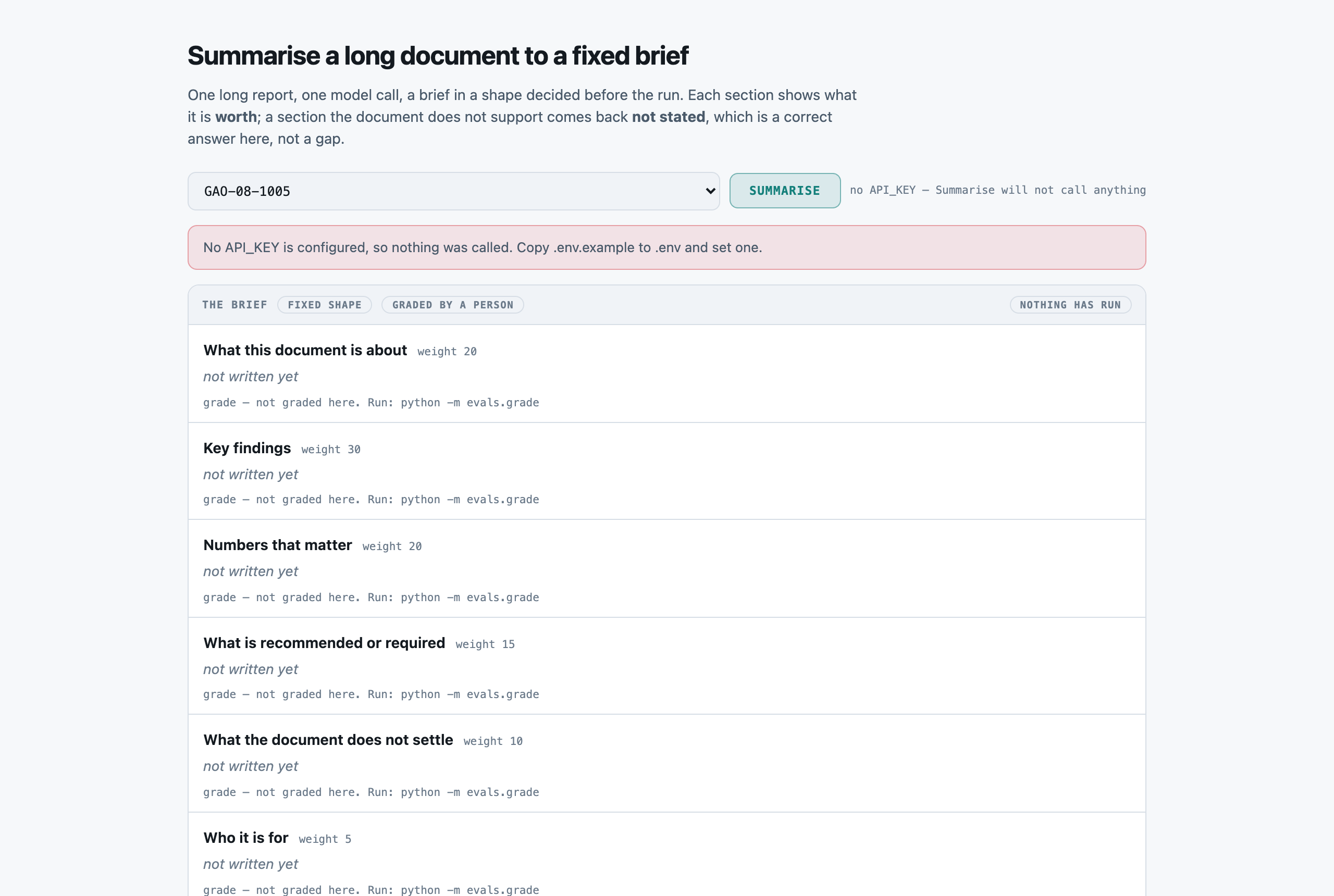
Task: Click the grade command under Key findings
Action: pos(371,500)
